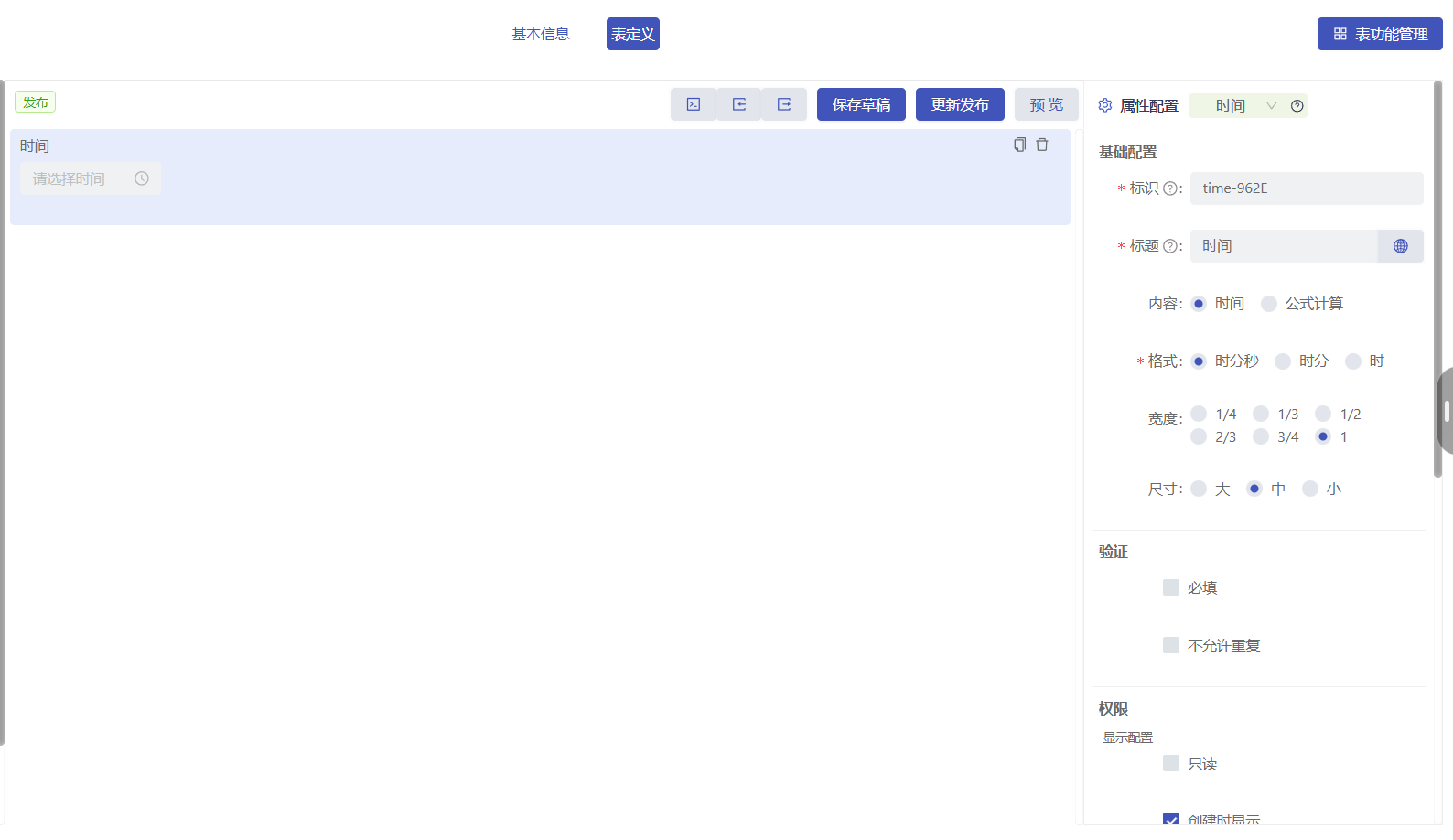Set width to 2/3
Viewport: 1453px width, 840px height.
coord(1199,436)
